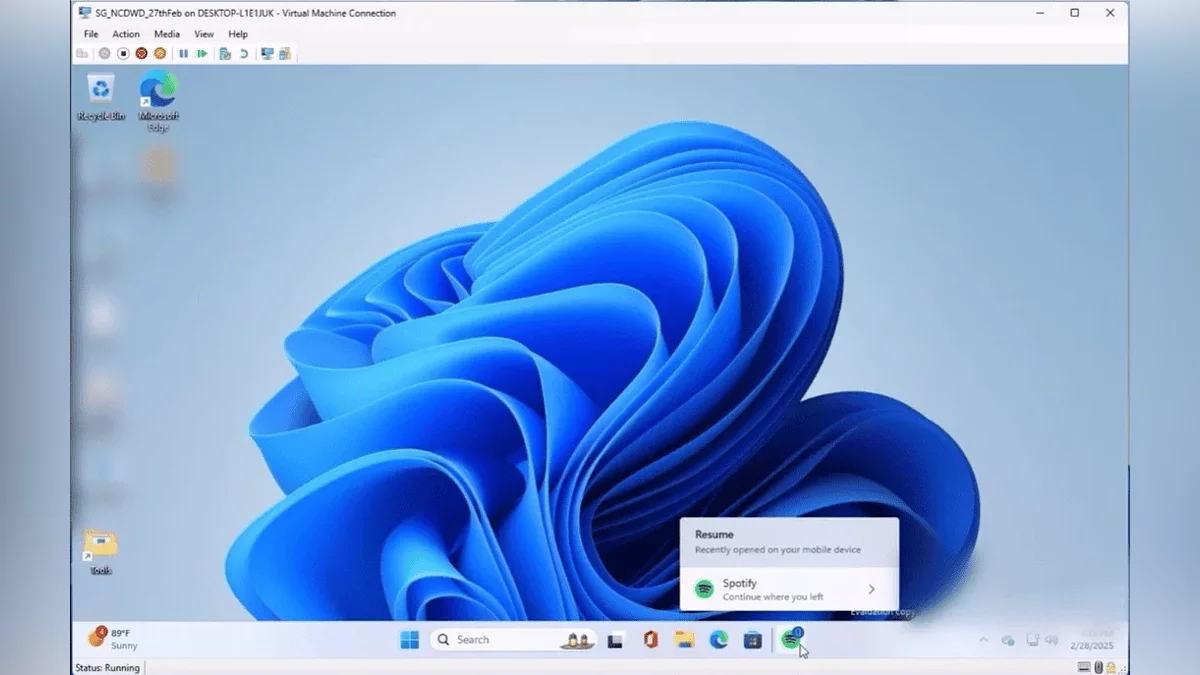Open the View menu

click(204, 34)
